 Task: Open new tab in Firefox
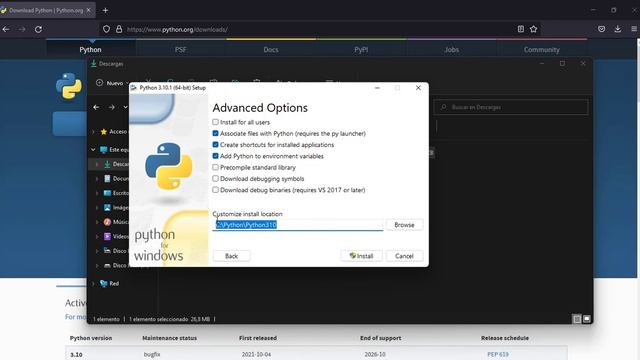tap(105, 10)
